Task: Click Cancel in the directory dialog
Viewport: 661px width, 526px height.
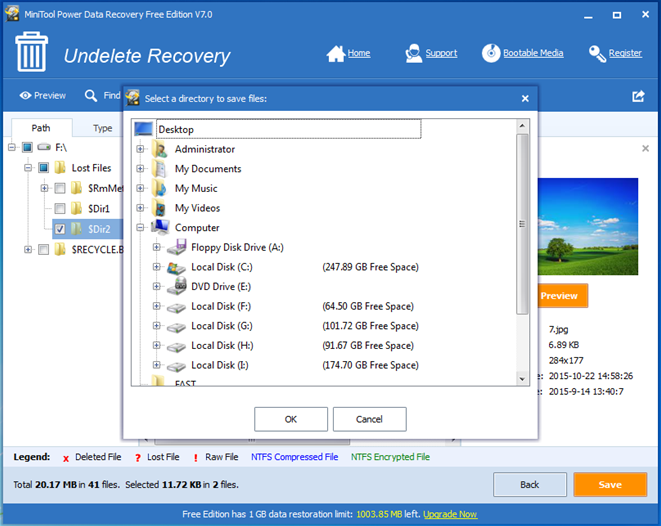Action: 369,419
